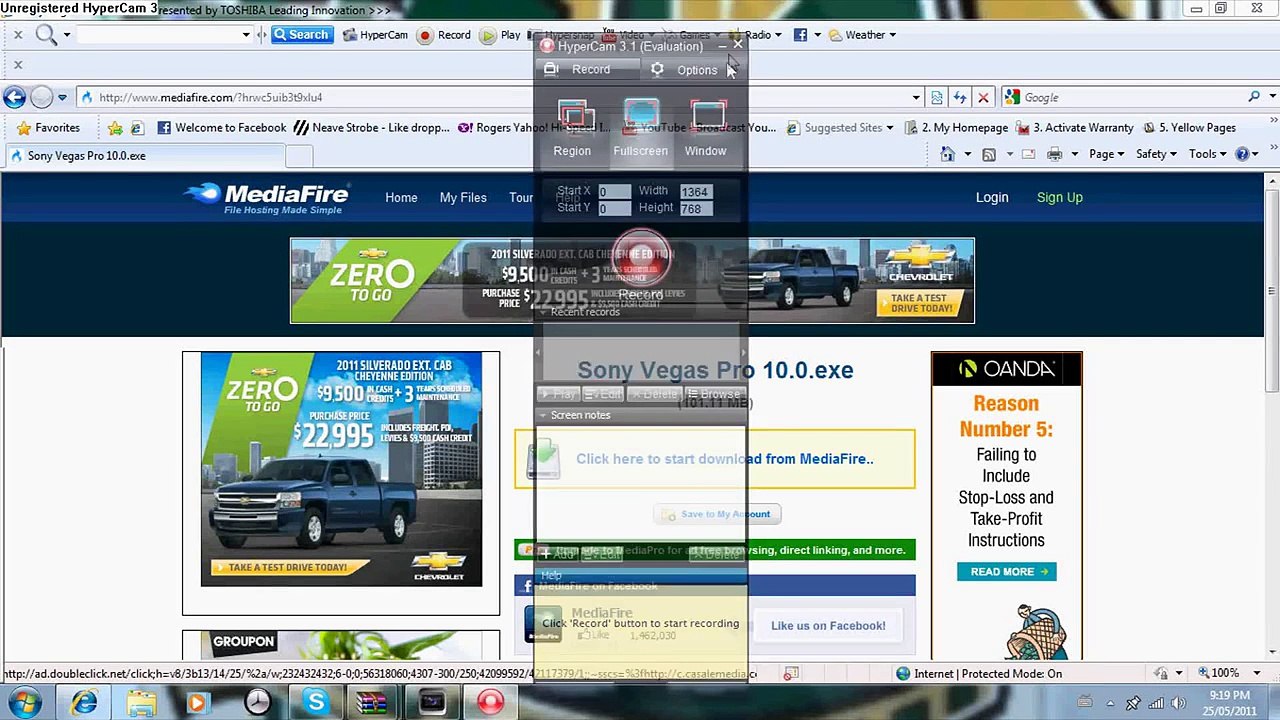Image resolution: width=1280 pixels, height=720 pixels.
Task: Click the Facebook icon in the toolbar
Action: (800, 35)
